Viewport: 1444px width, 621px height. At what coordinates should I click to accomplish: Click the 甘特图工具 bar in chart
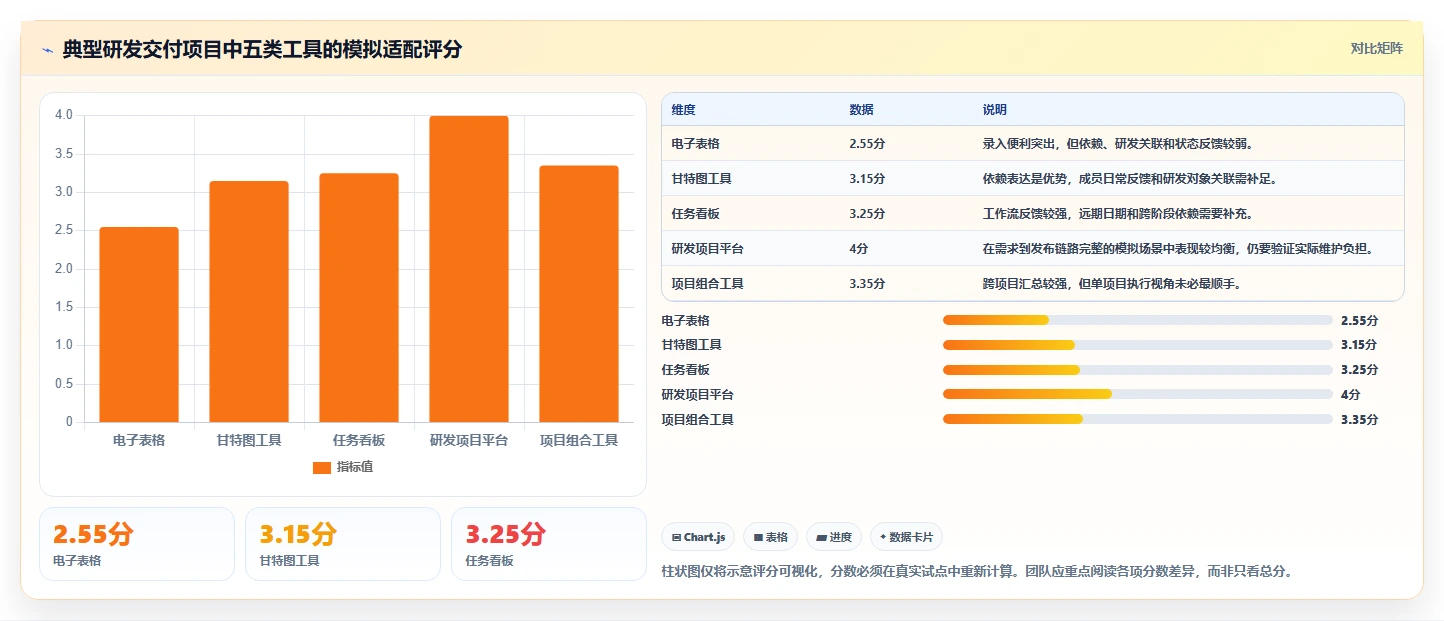tap(249, 301)
